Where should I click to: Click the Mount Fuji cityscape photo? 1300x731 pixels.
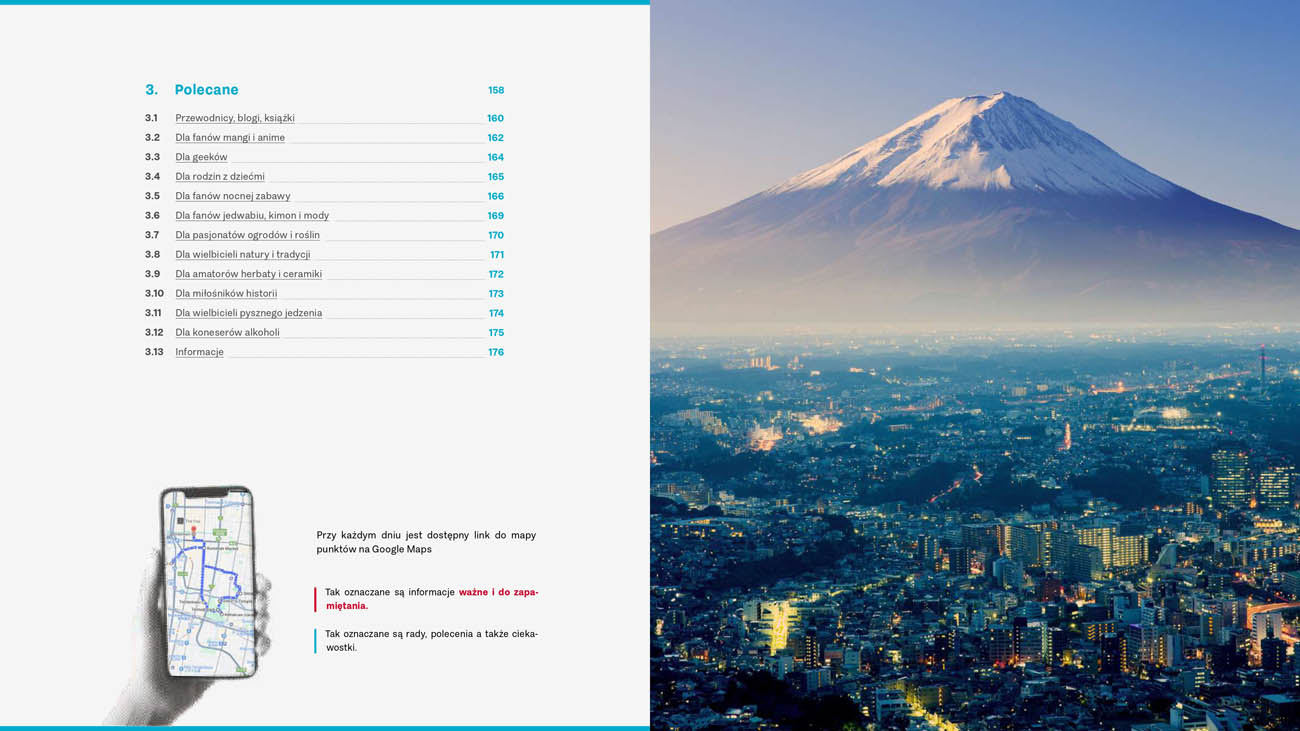pyautogui.click(x=975, y=365)
